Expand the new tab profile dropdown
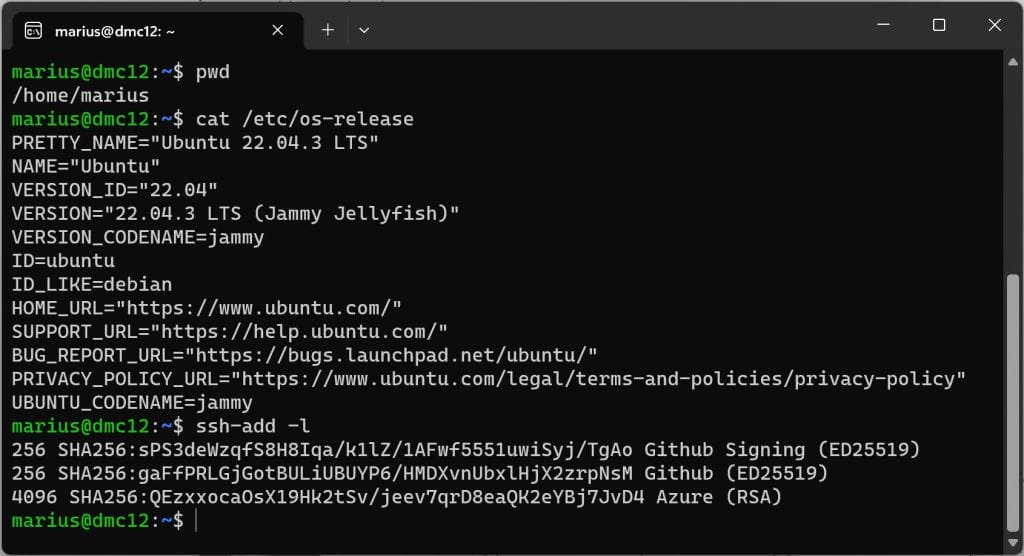 pyautogui.click(x=364, y=30)
